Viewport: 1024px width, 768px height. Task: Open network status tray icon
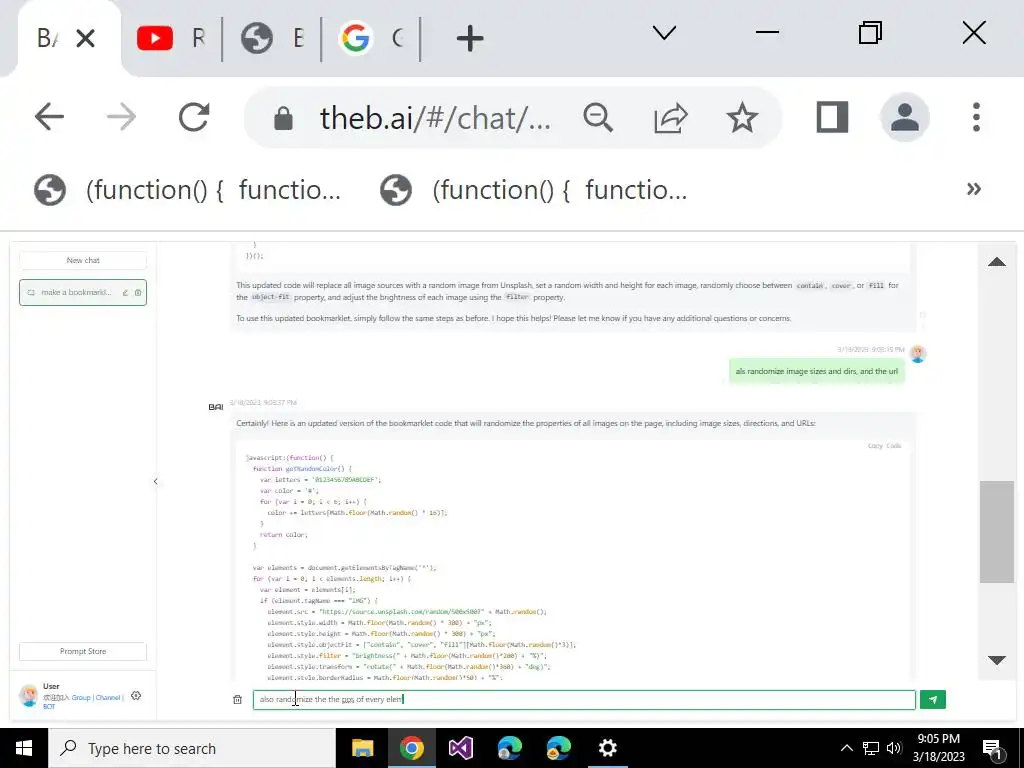coord(871,748)
